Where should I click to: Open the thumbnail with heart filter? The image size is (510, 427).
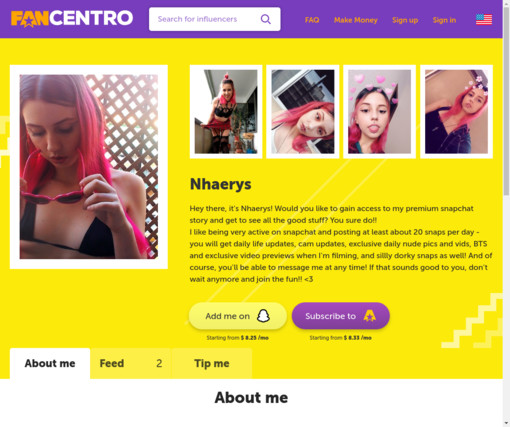pos(379,112)
